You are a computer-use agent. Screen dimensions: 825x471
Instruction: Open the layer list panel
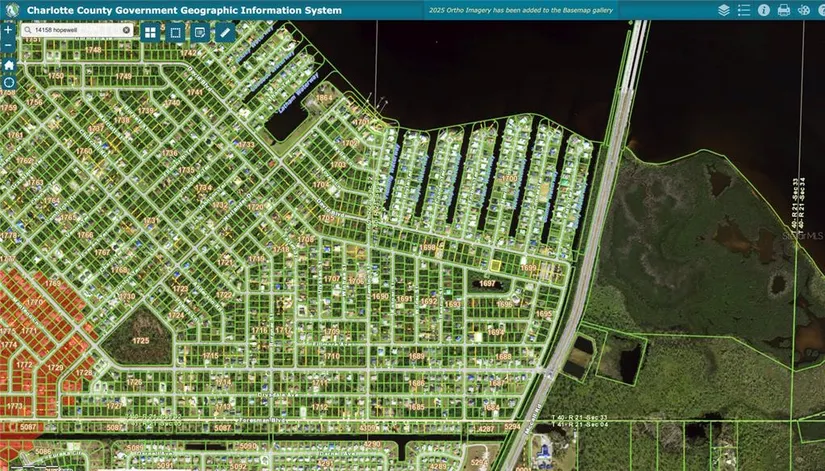(724, 10)
